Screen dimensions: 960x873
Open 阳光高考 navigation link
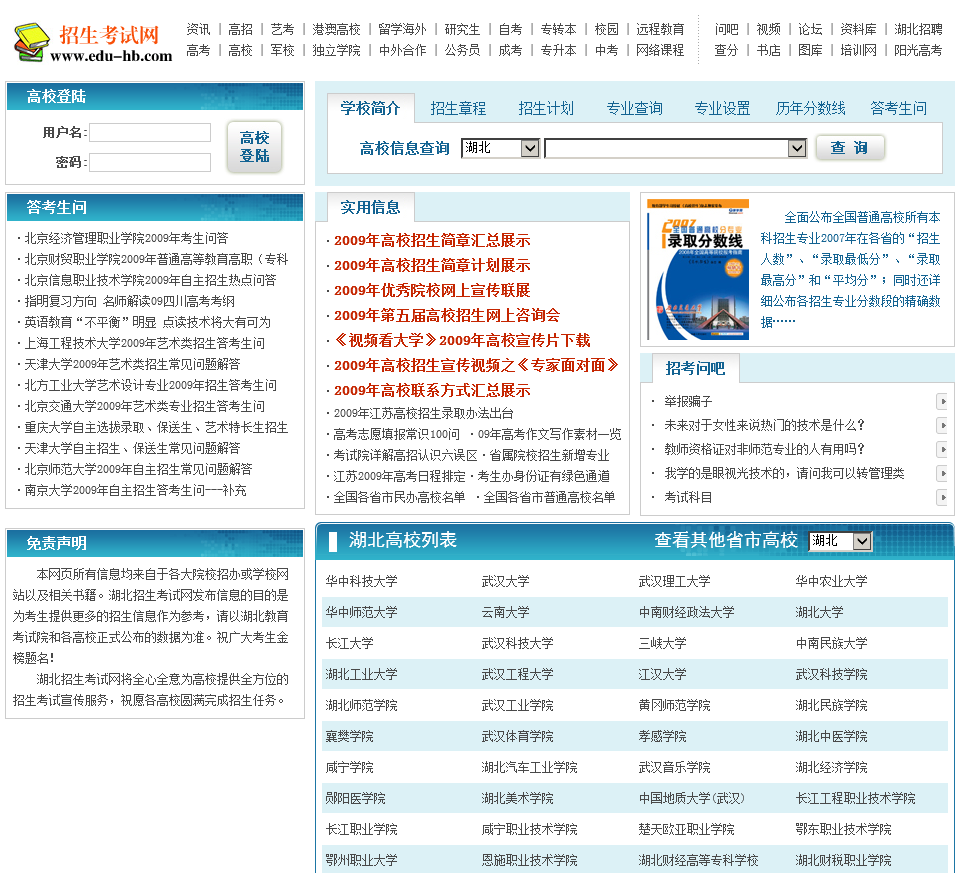(x=918, y=50)
